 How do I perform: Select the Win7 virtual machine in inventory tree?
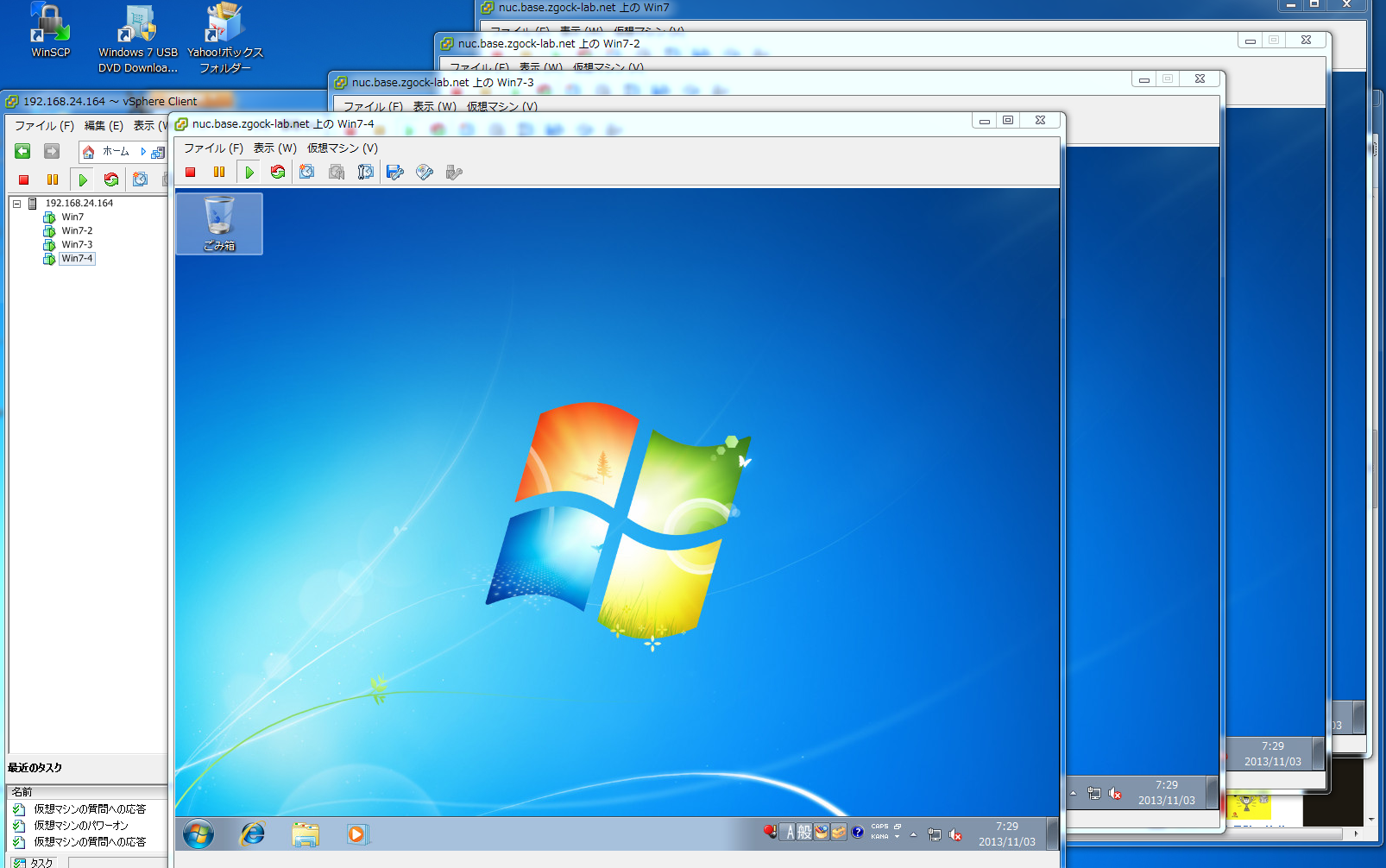[72, 217]
